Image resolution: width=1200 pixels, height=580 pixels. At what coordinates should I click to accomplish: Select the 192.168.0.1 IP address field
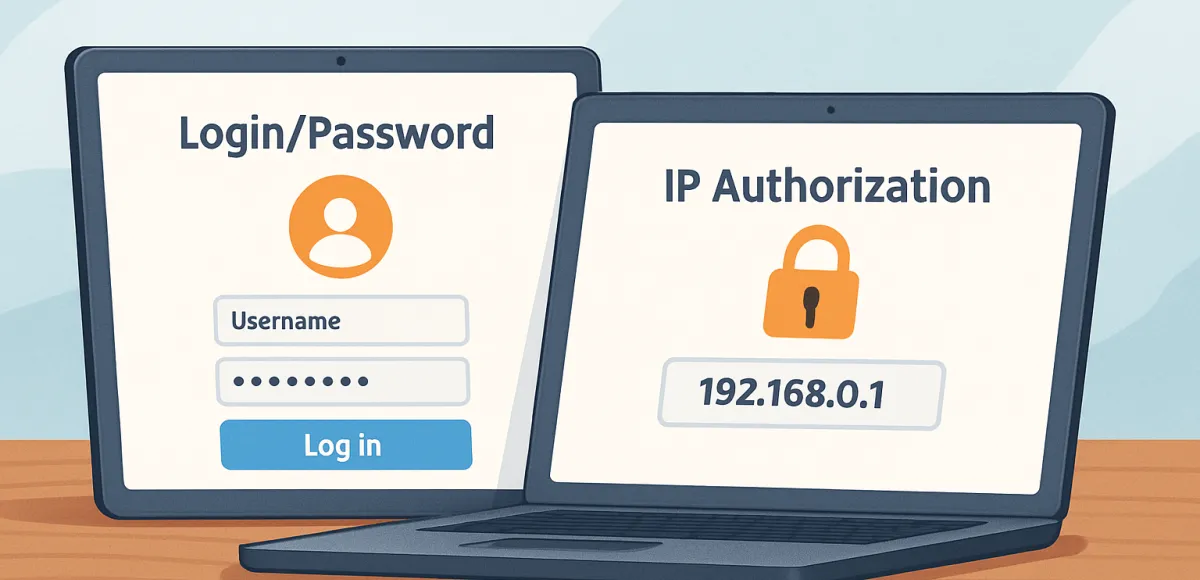click(800, 395)
